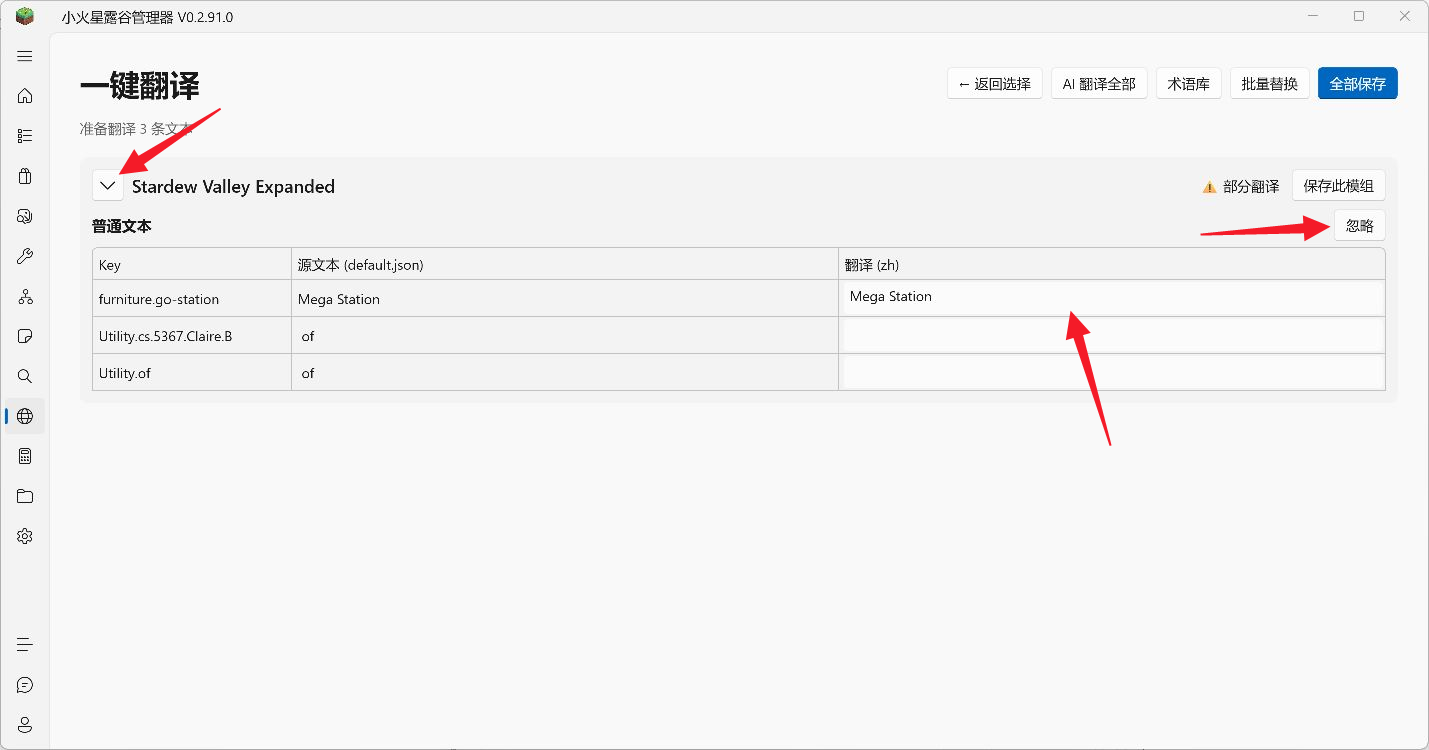Open the text lines icon above feedback
The width and height of the screenshot is (1429, 750).
25,645
